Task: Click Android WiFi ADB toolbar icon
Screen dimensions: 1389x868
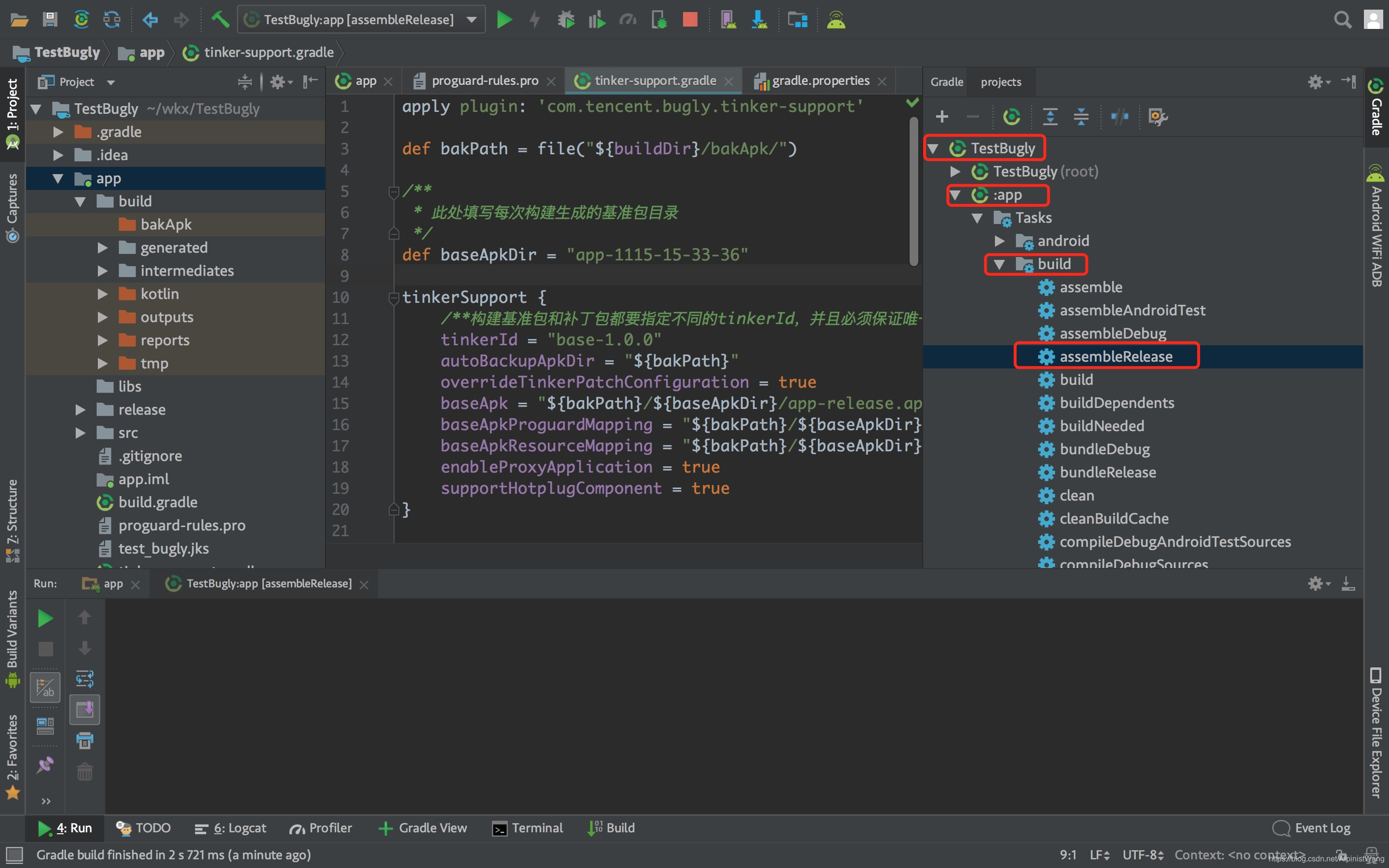Action: point(836,20)
